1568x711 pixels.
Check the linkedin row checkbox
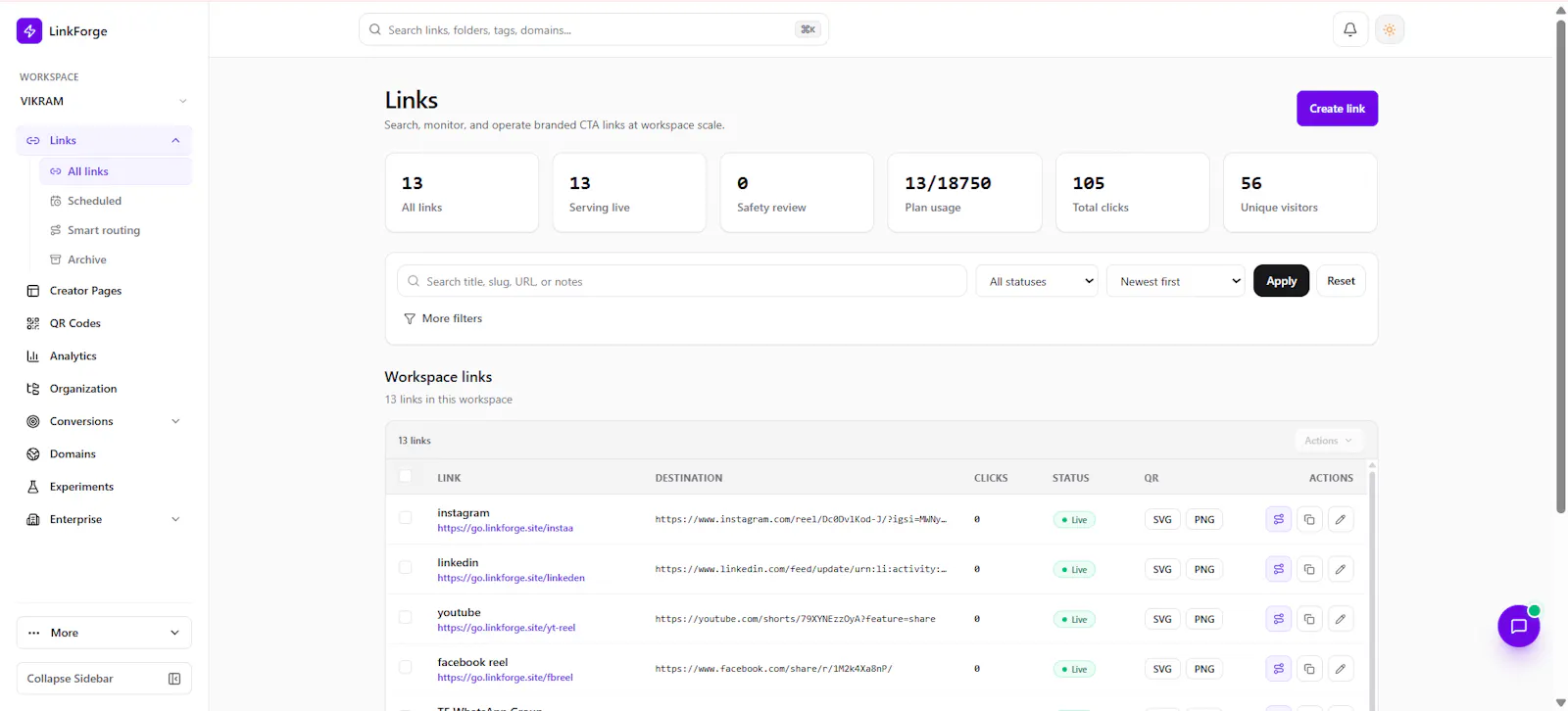(405, 567)
